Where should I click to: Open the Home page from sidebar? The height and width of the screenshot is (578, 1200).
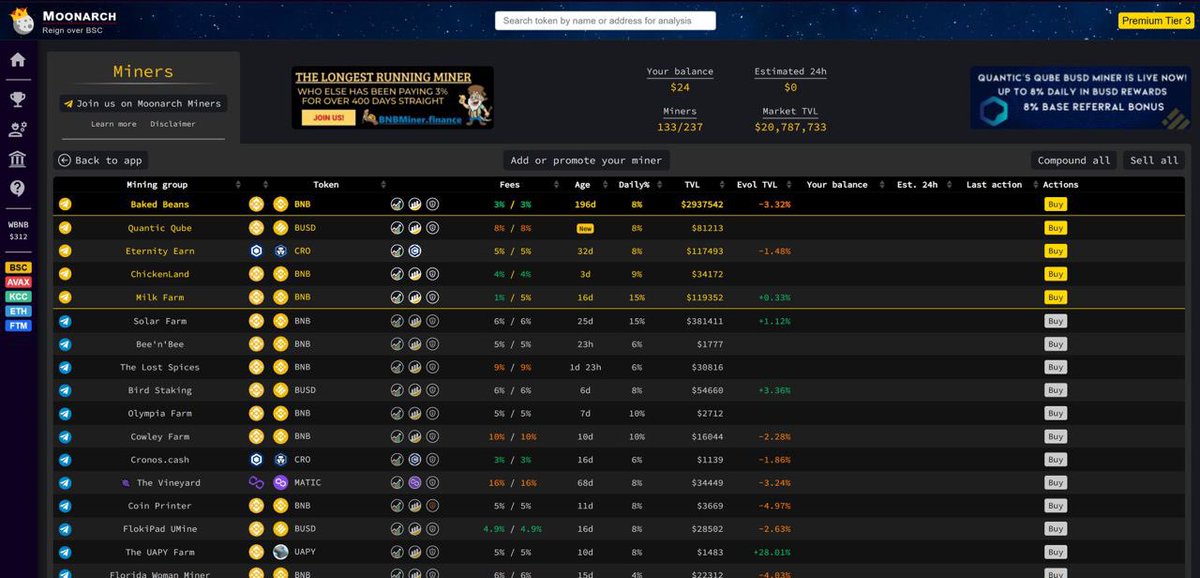17,60
